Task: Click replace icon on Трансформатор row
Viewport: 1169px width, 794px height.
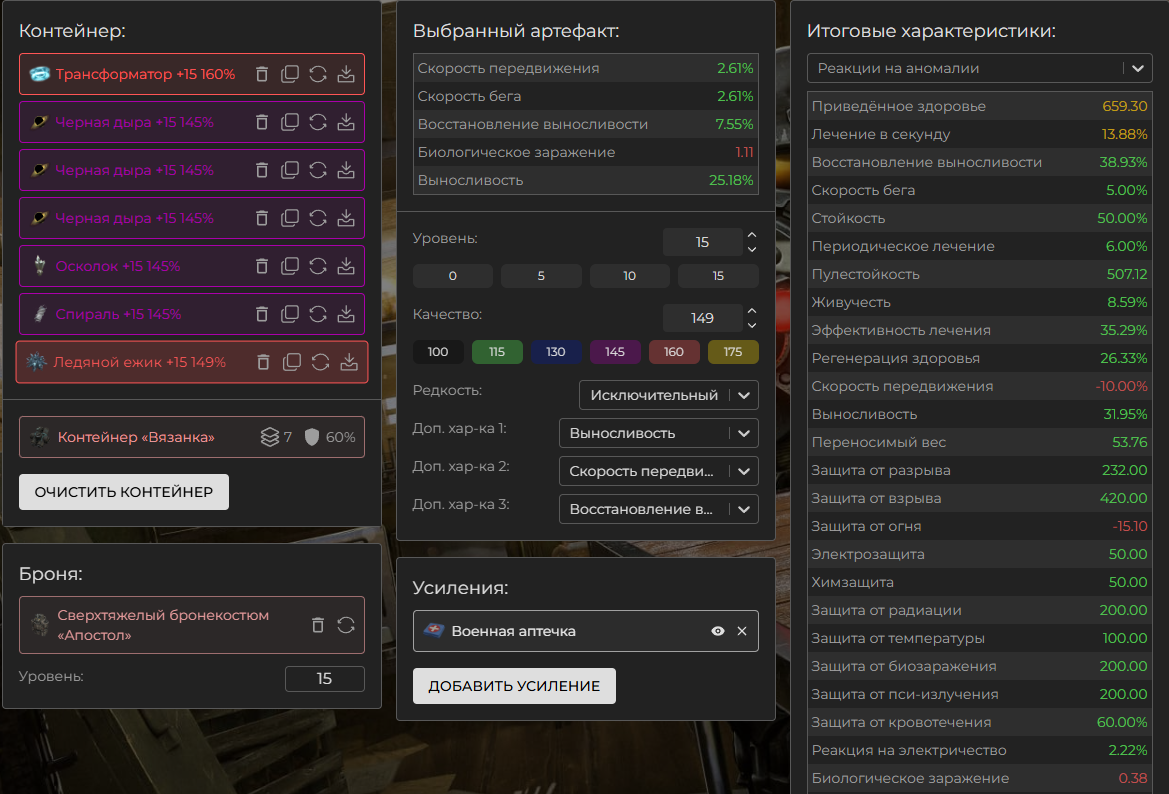Action: point(318,74)
